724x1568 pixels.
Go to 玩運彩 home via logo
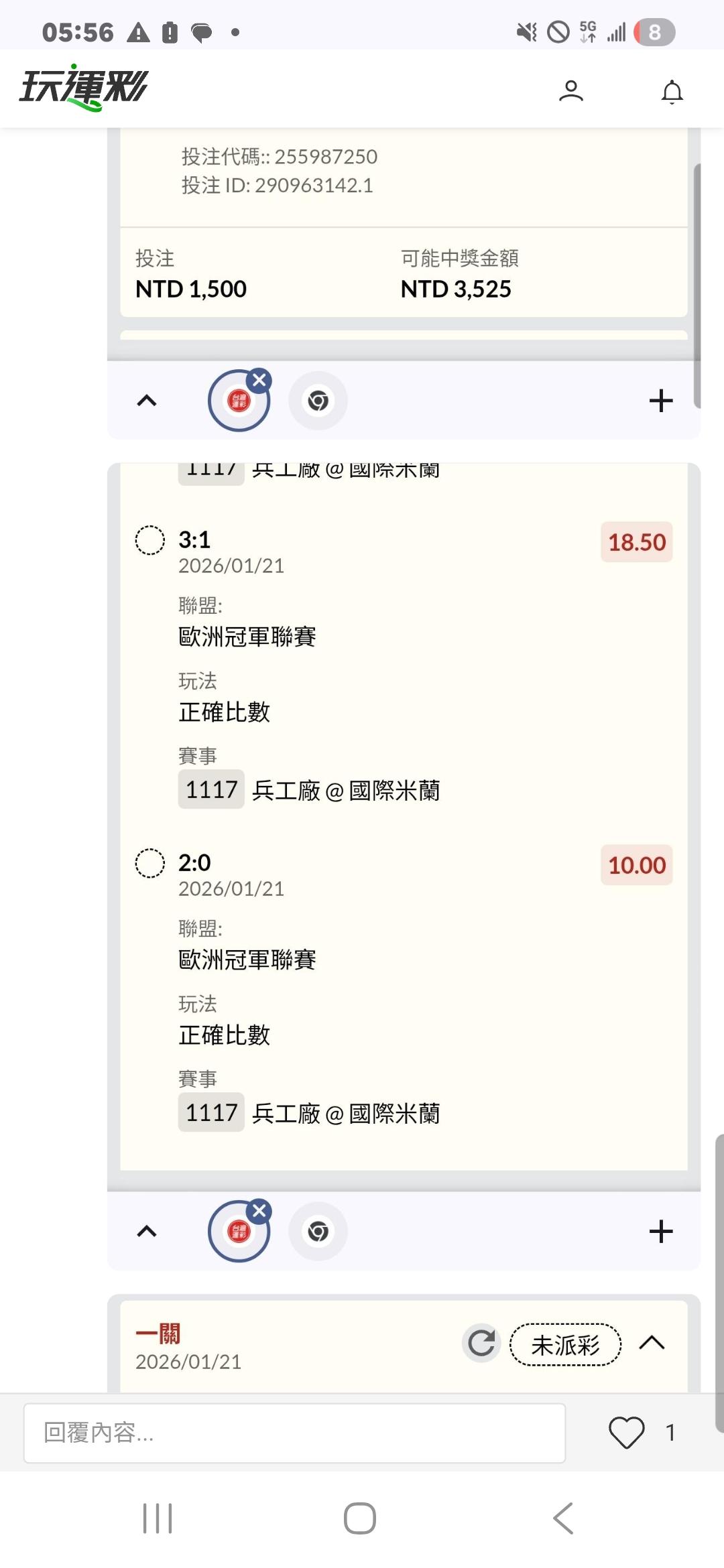click(84, 88)
